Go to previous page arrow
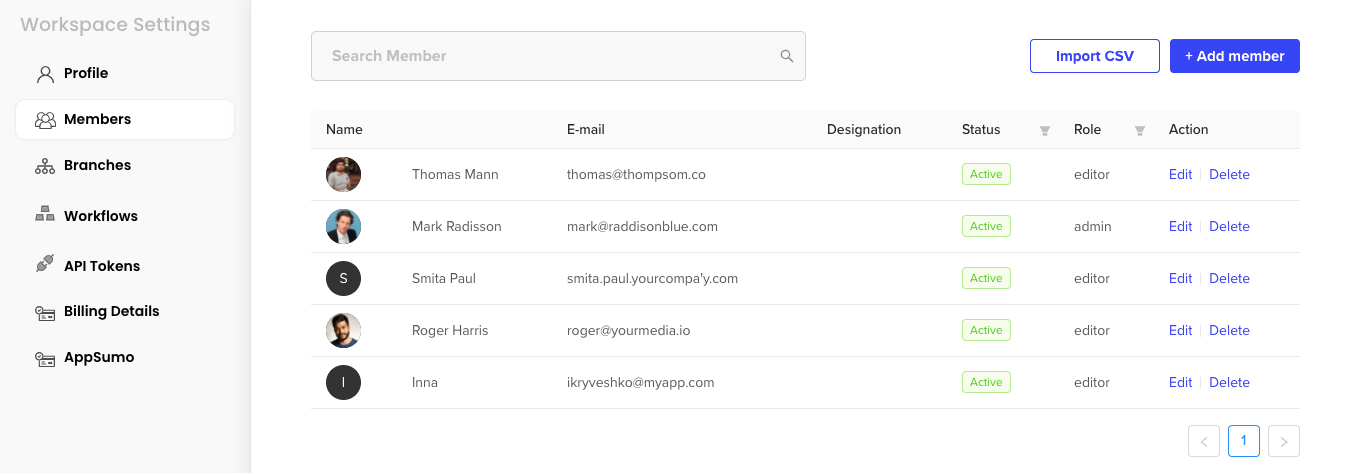This screenshot has width=1359, height=473. 1204,441
